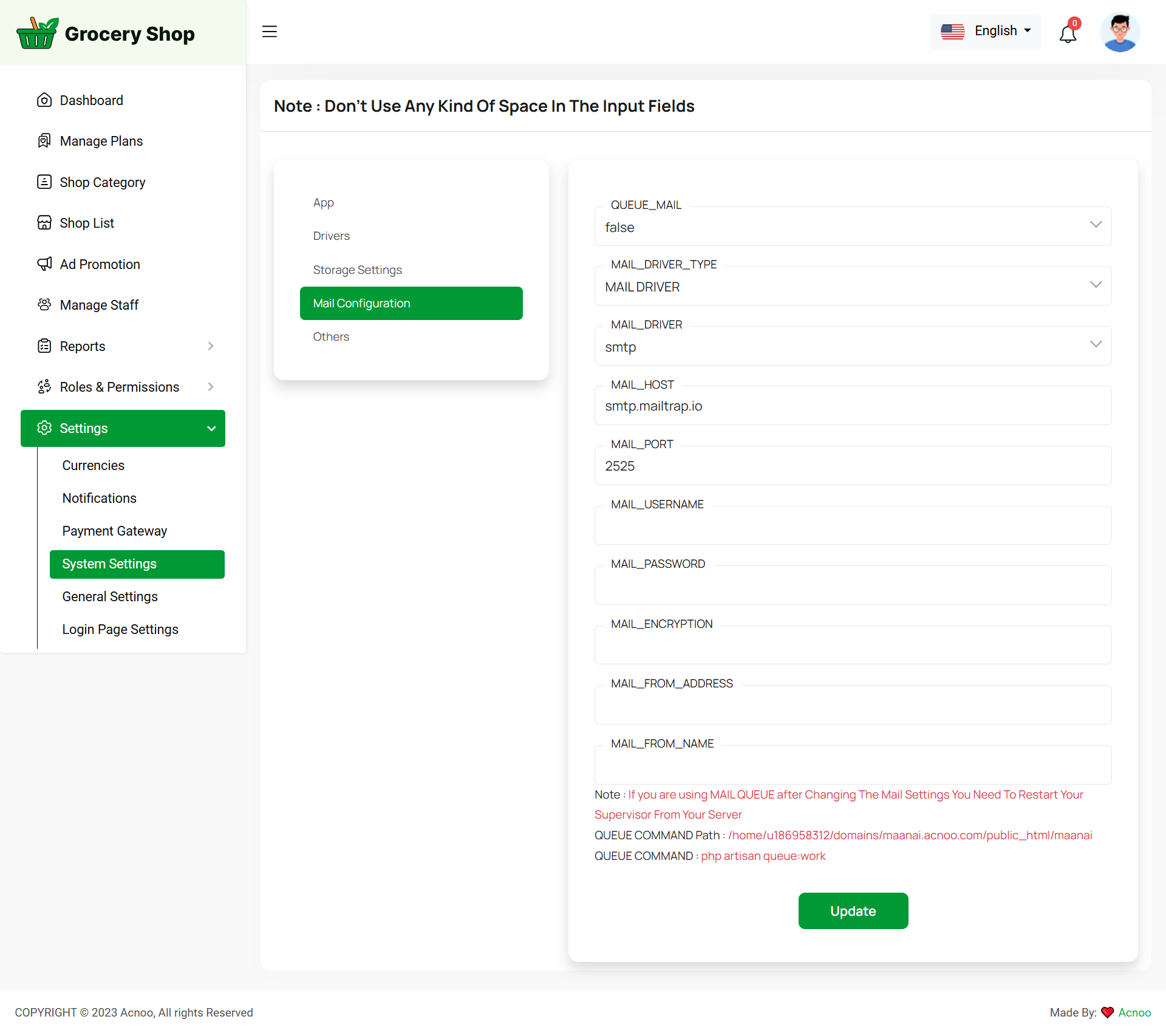Open the MAIL_DRIVER smtp dropdown

pyautogui.click(x=853, y=346)
